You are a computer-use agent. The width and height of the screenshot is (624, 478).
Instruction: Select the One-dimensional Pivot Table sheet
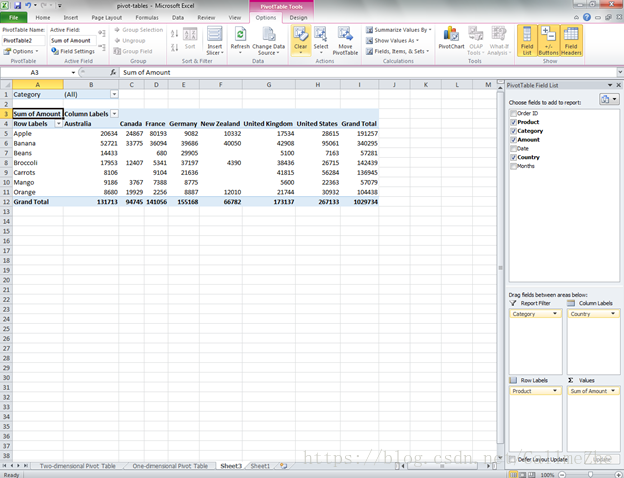pos(170,466)
